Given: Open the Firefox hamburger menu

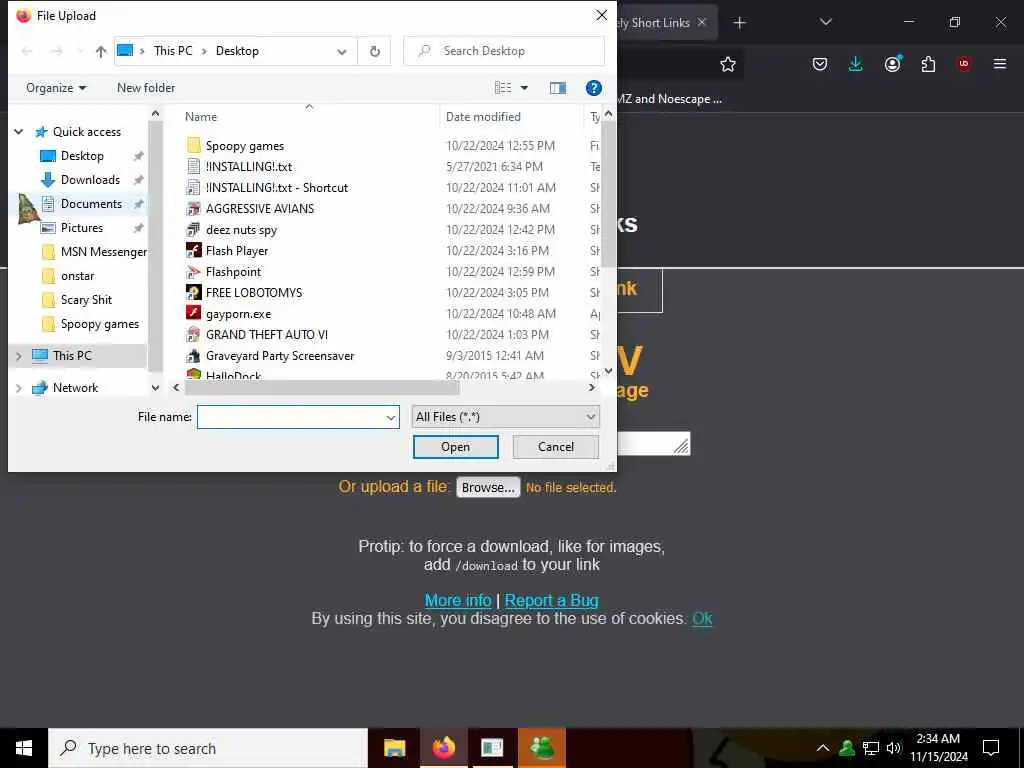Looking at the screenshot, I should 1000,64.
